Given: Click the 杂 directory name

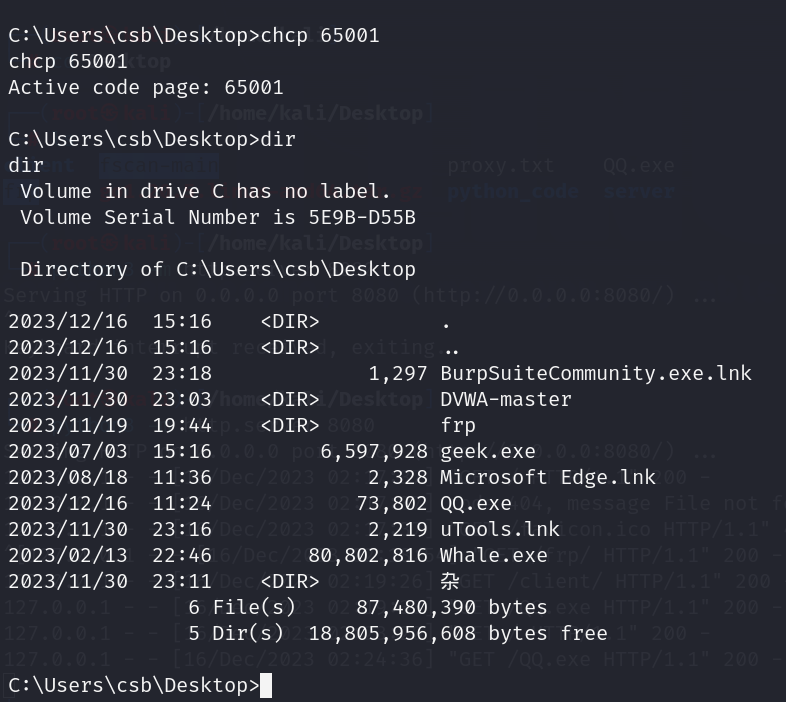Looking at the screenshot, I should [x=450, y=582].
